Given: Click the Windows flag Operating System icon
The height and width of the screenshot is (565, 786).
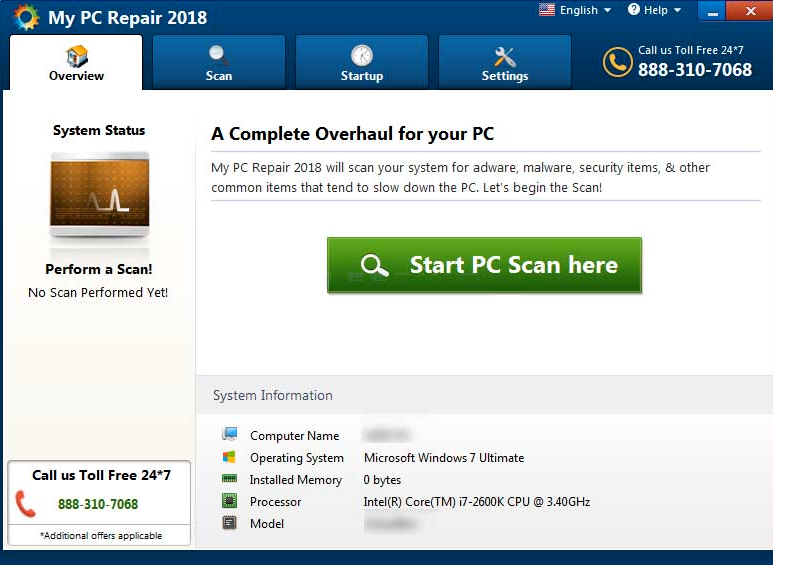Looking at the screenshot, I should coord(230,457).
